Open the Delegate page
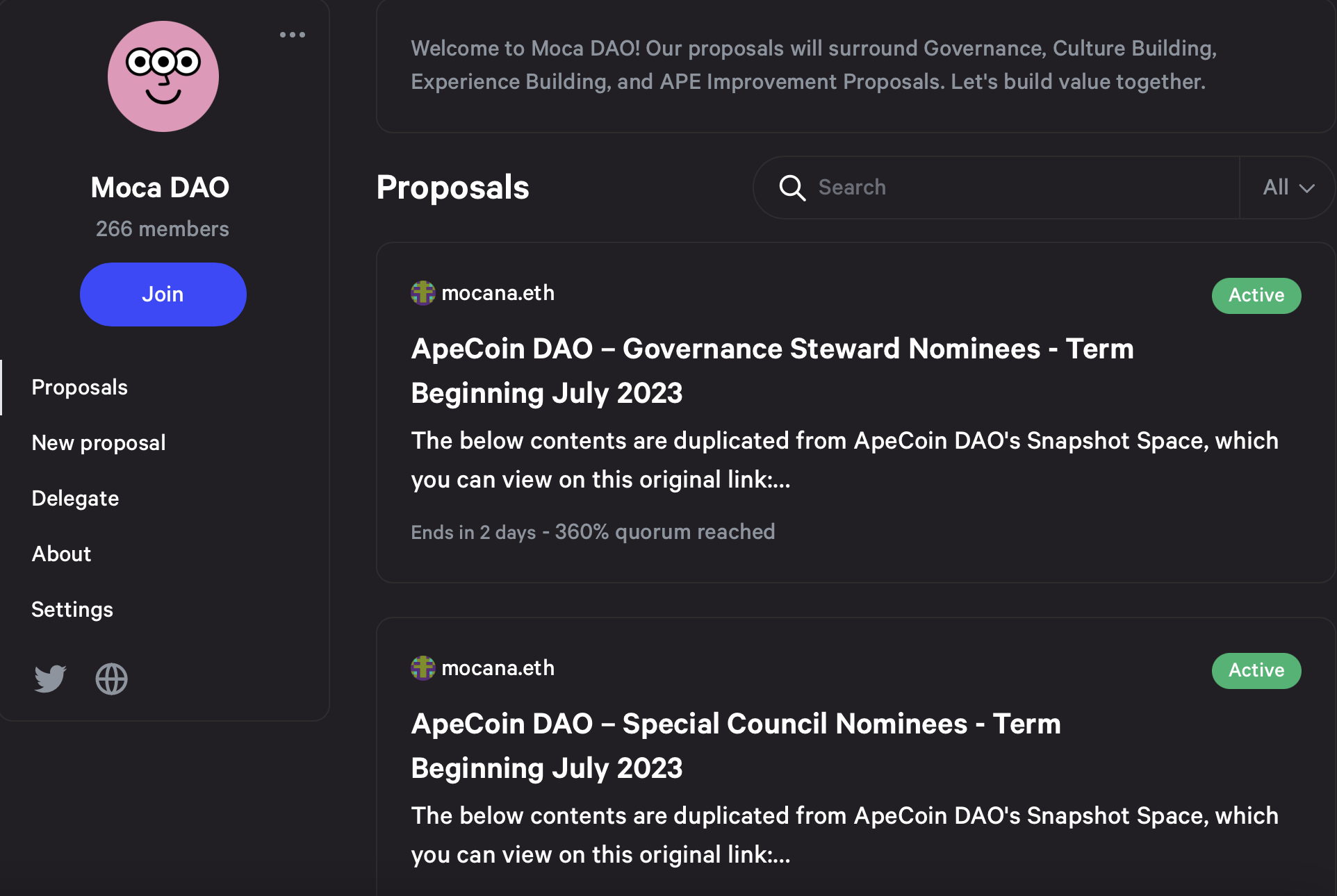 tap(74, 498)
